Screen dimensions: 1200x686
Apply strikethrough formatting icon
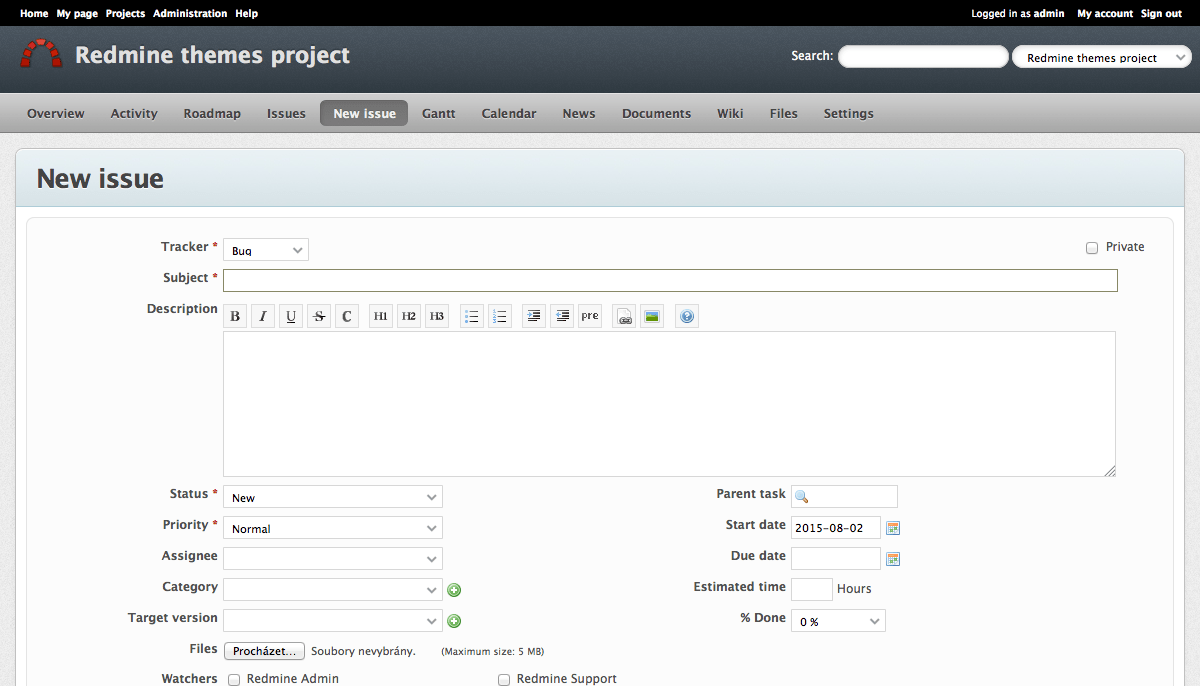(319, 317)
